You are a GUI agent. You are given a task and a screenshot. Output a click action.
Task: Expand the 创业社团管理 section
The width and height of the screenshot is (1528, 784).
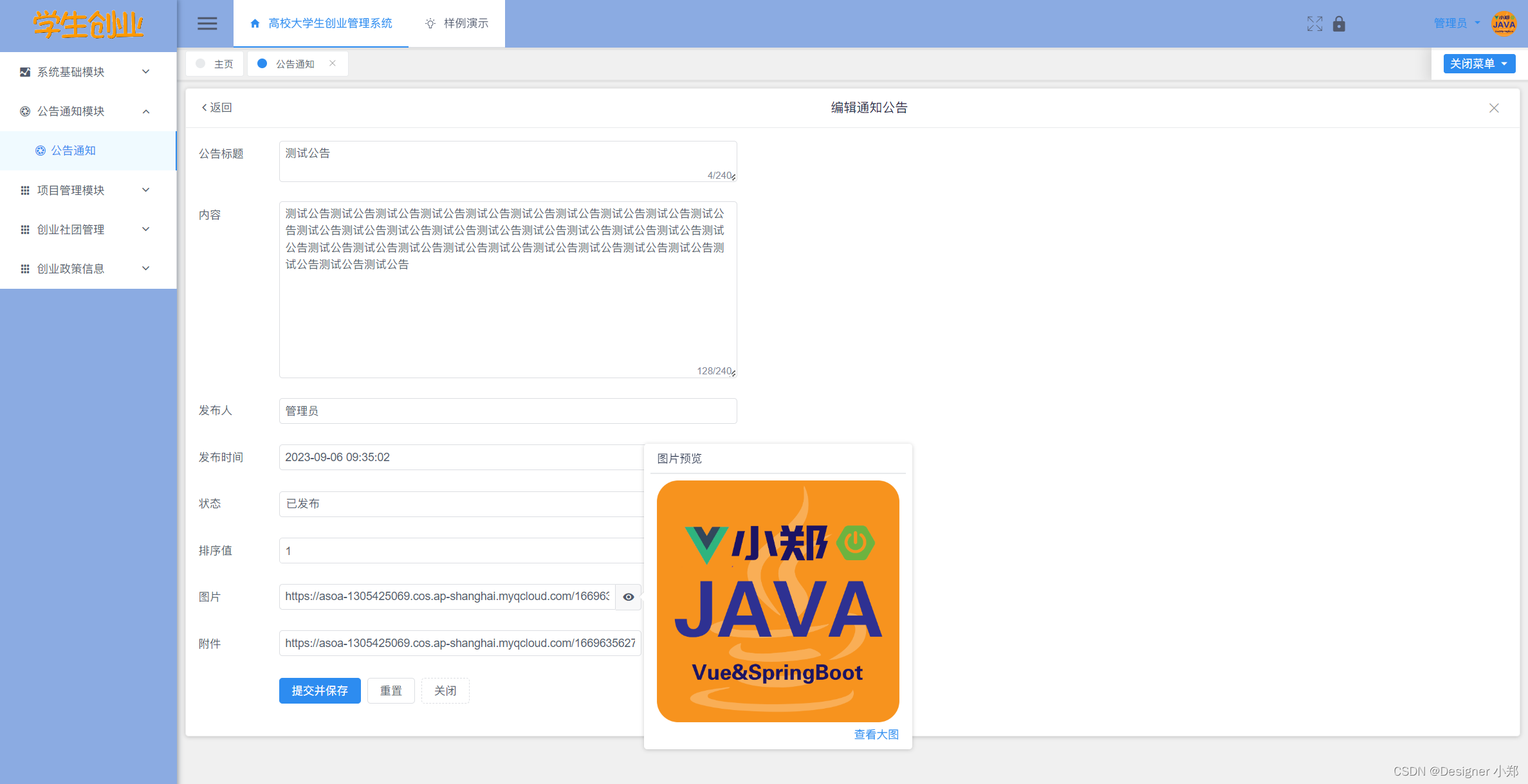[88, 229]
